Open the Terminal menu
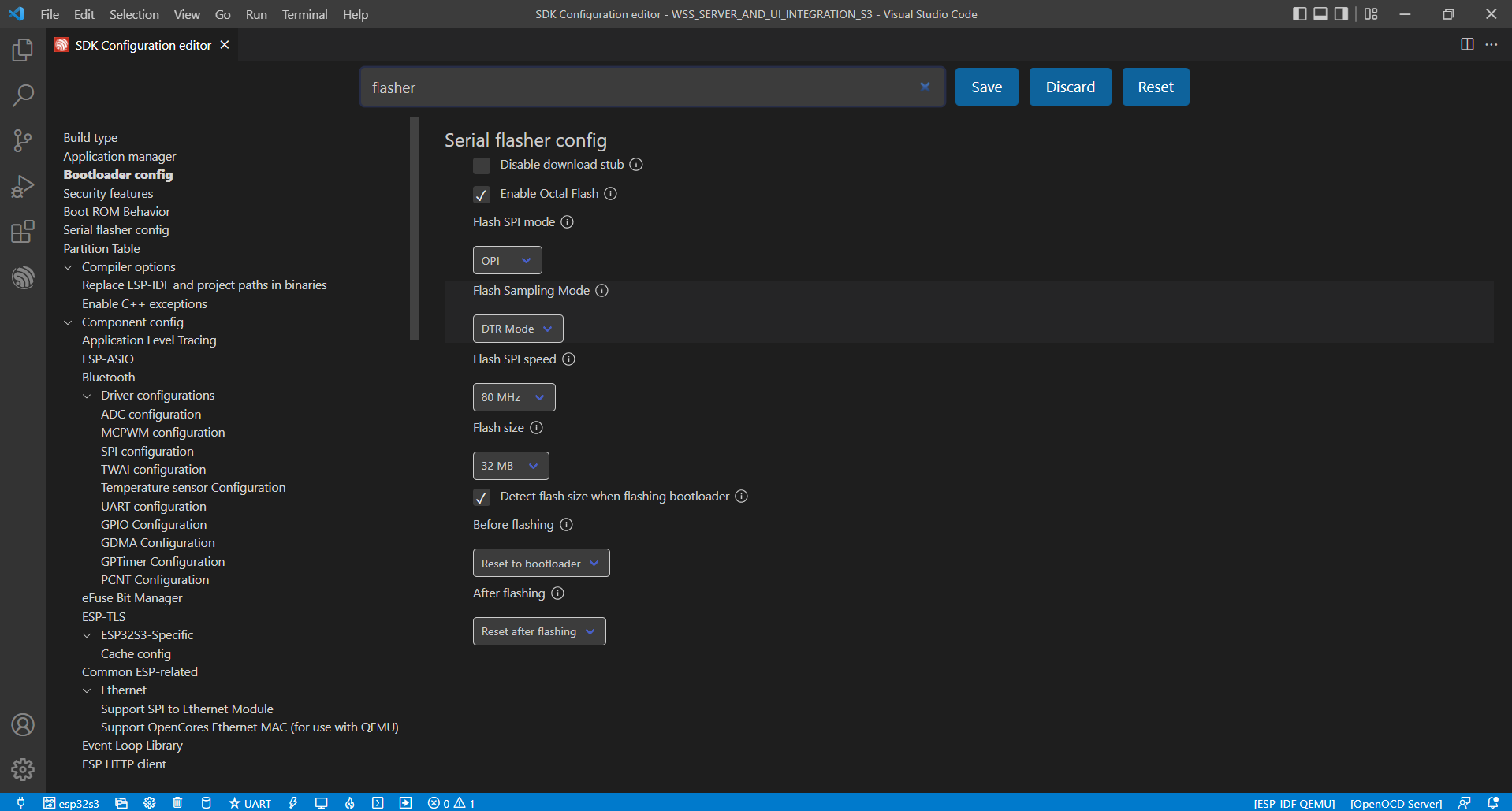This screenshot has width=1512, height=811. tap(304, 14)
